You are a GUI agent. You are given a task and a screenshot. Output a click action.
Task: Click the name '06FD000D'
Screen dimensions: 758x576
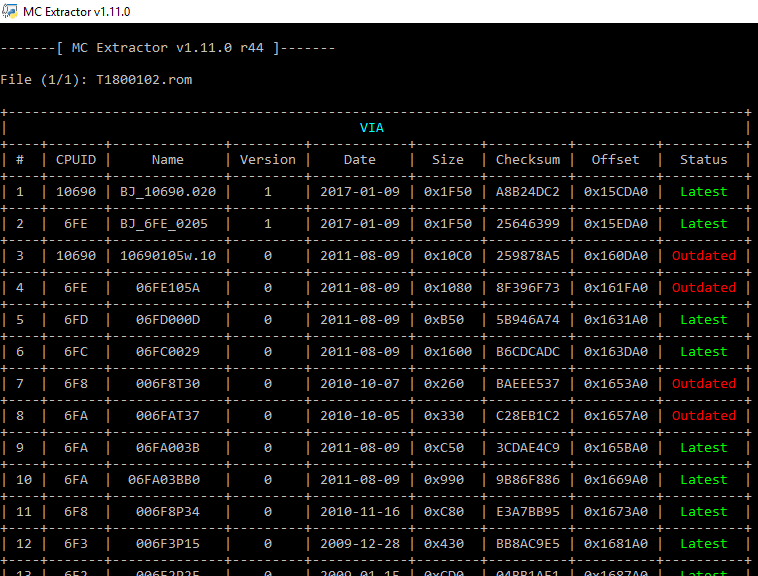168,319
